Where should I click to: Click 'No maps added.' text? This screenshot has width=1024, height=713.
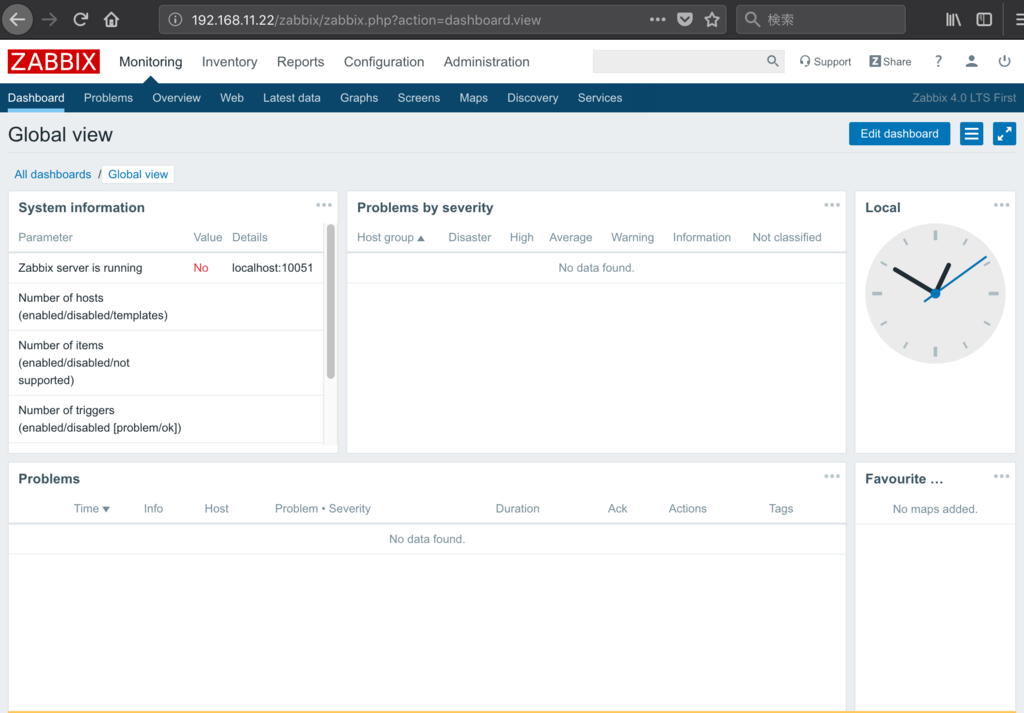tap(935, 509)
